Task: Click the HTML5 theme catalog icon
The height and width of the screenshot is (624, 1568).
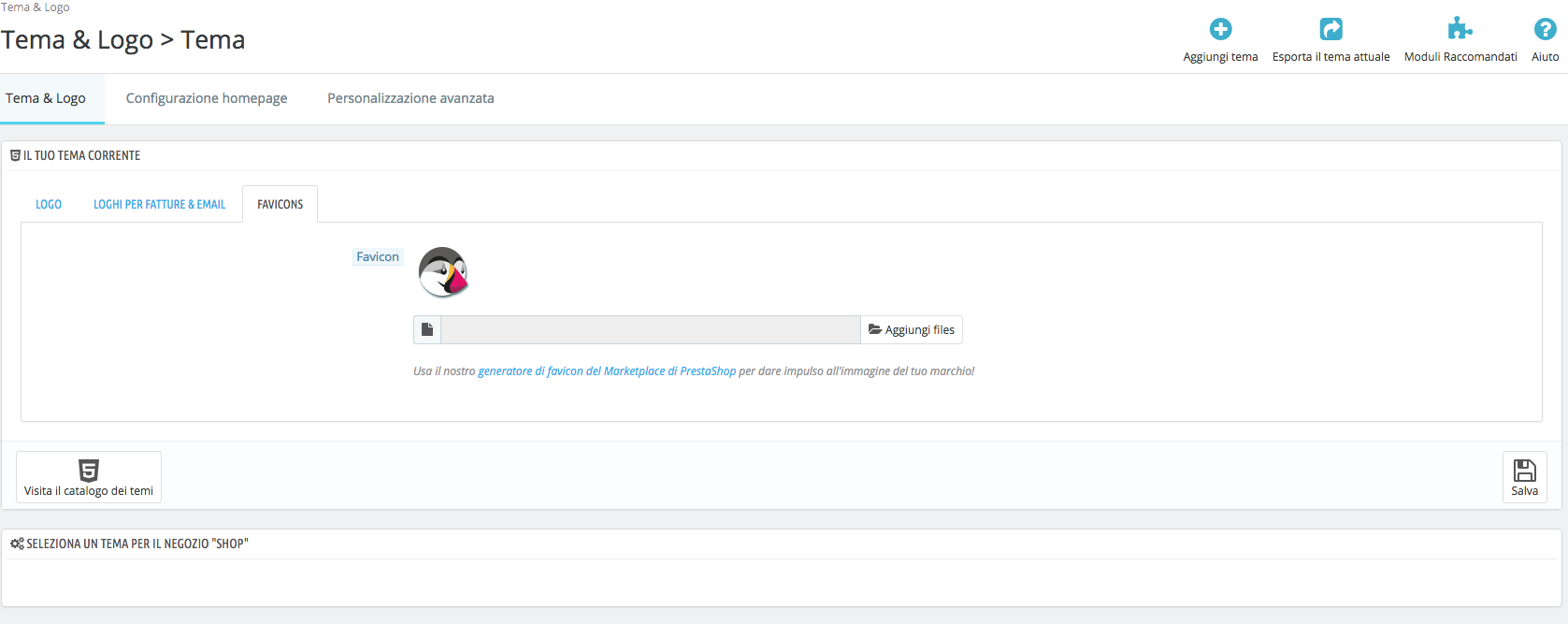Action: coord(89,471)
